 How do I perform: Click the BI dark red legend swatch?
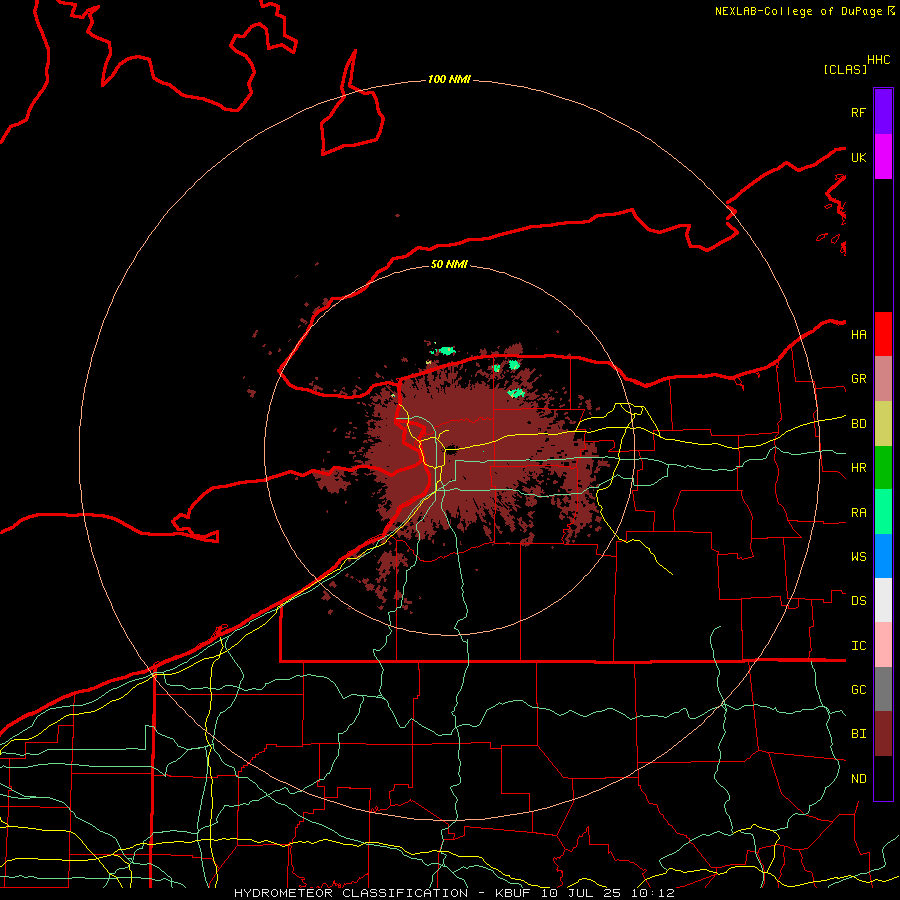tap(883, 734)
